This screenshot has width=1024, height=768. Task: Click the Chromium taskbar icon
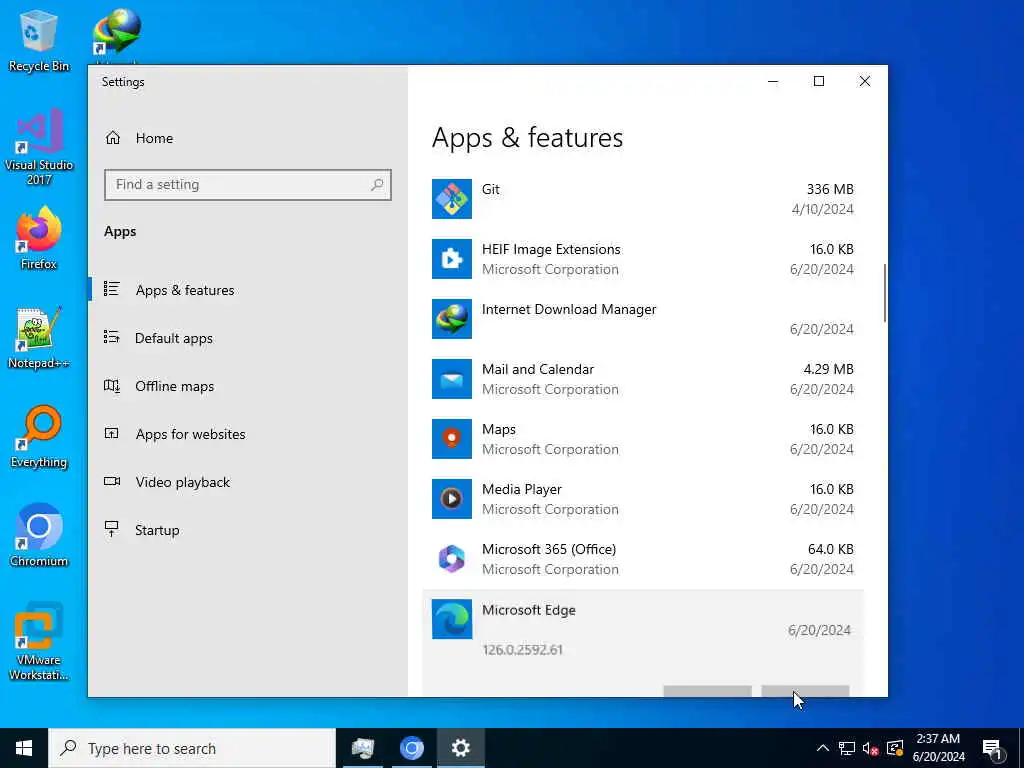(411, 748)
